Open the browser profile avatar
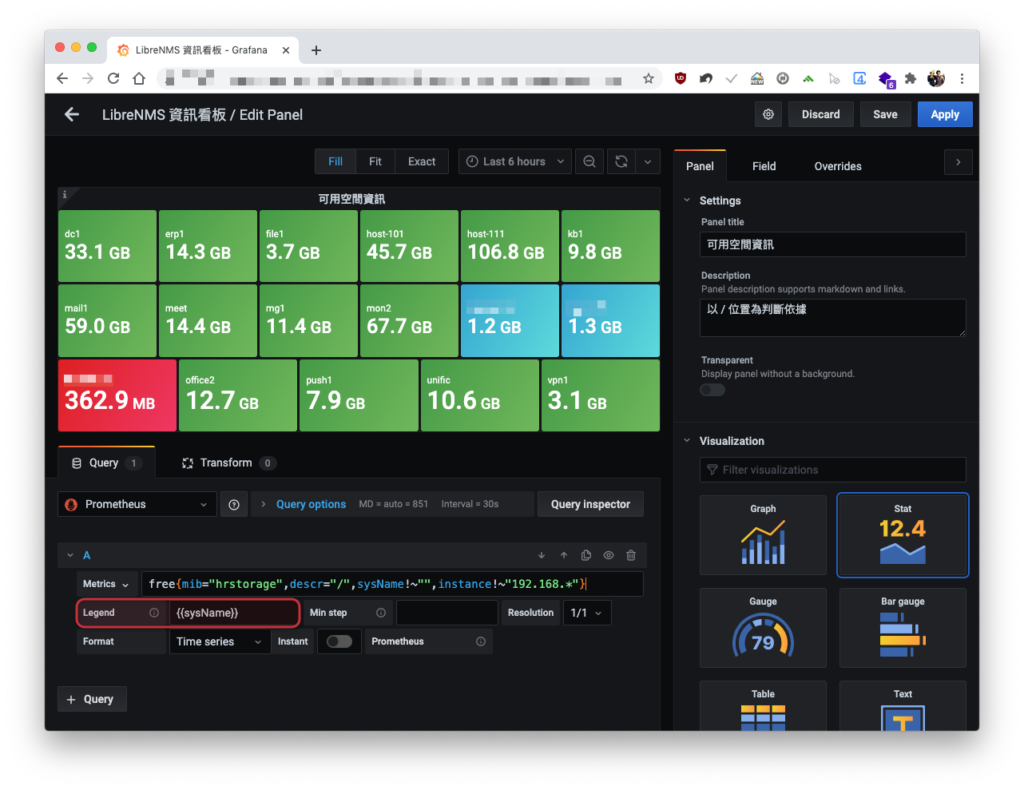This screenshot has height=790, width=1024. [936, 78]
